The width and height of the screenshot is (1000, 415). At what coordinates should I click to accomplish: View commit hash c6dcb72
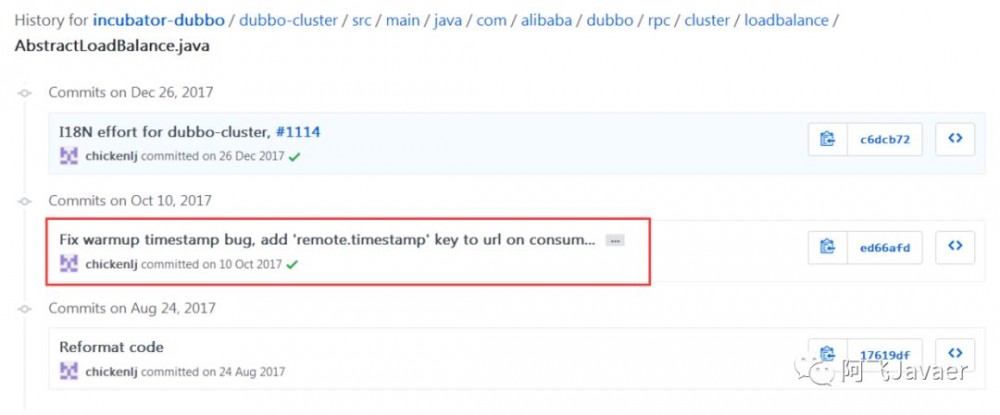[885, 140]
